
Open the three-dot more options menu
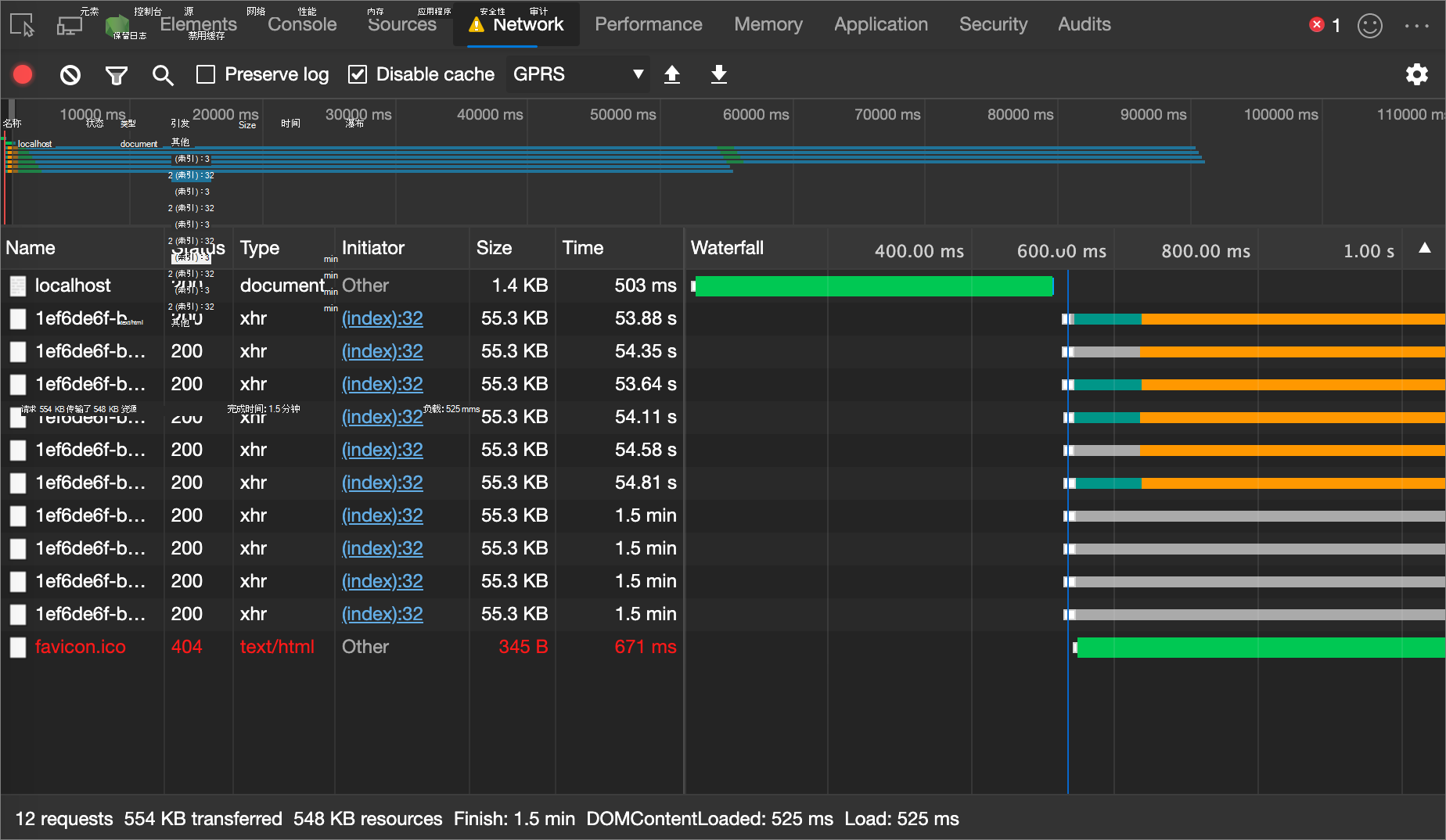1417,25
